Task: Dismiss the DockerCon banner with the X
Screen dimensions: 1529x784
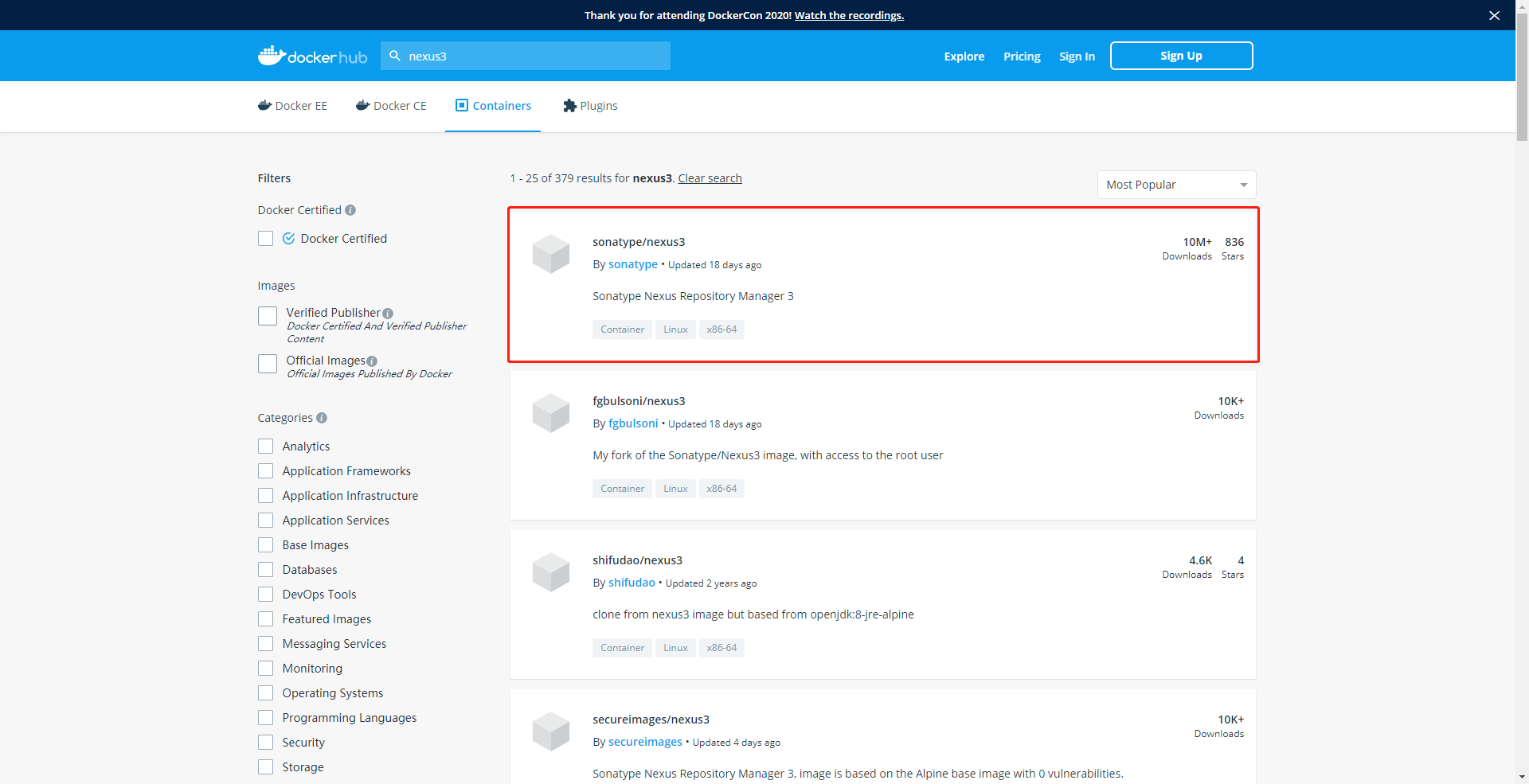Action: tap(1494, 15)
